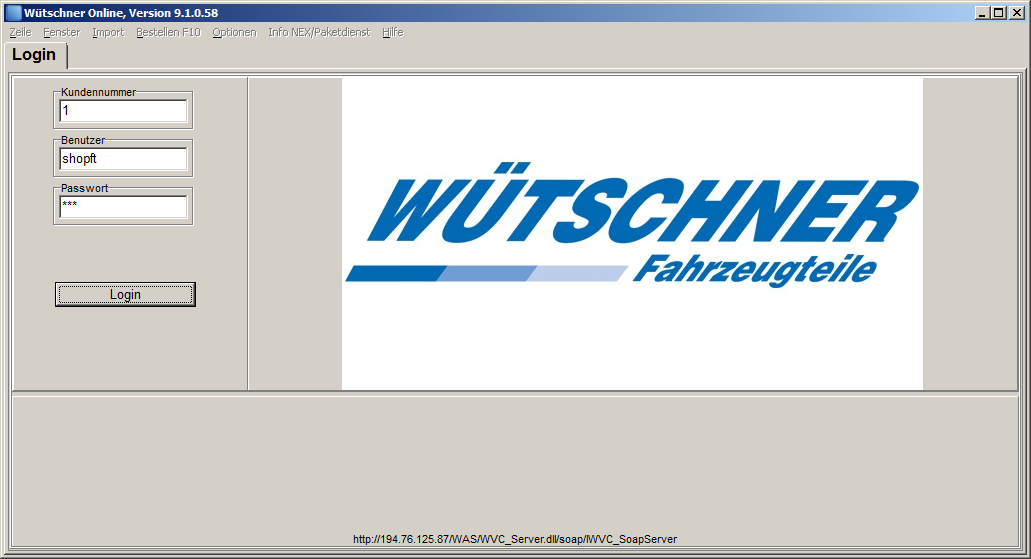
Task: Click into the Kundennummer input field
Action: point(124,111)
